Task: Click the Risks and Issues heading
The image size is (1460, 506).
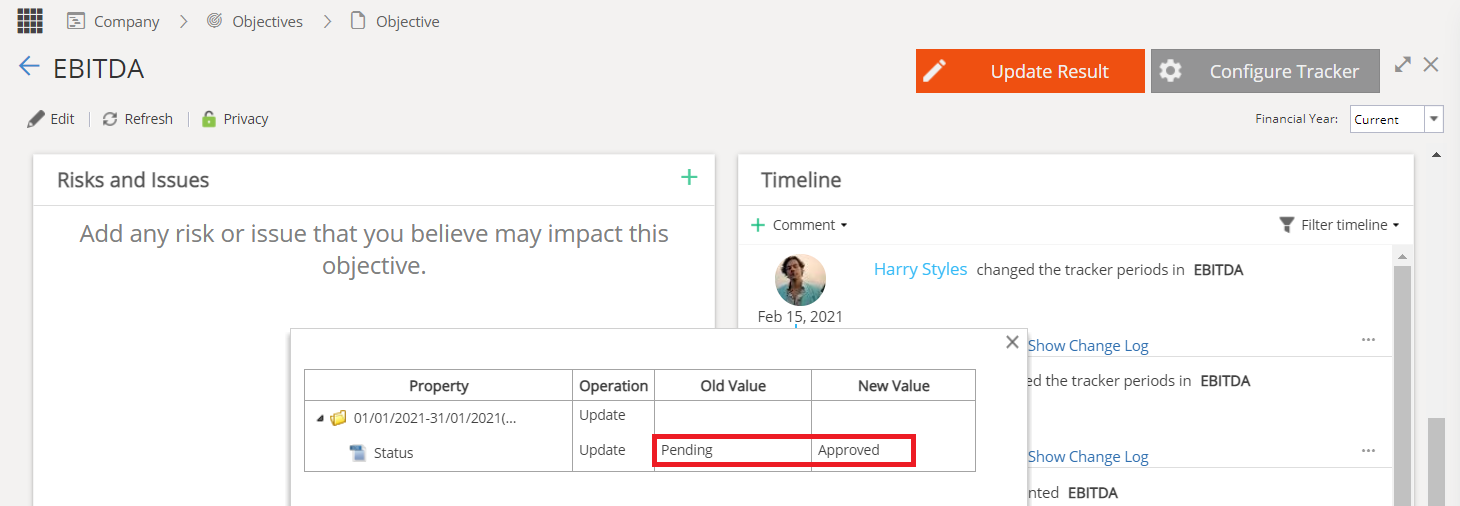Action: tap(133, 180)
